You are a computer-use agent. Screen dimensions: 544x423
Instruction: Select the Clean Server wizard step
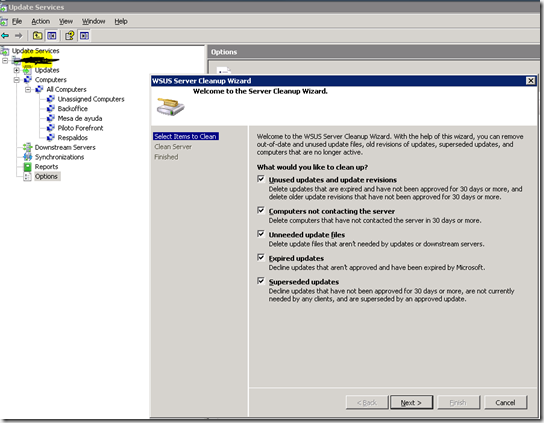click(x=173, y=147)
